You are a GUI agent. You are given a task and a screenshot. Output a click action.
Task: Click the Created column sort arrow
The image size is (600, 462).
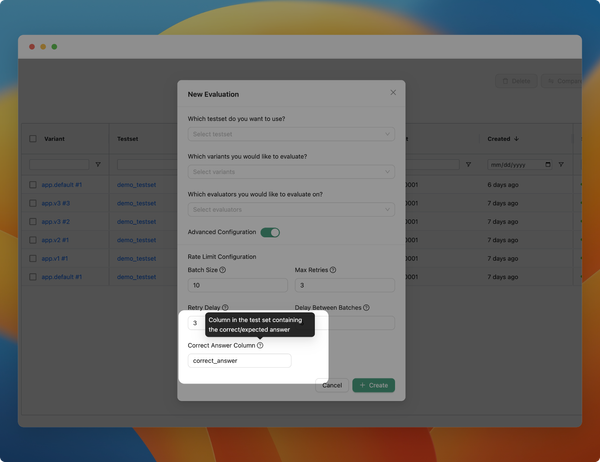516,139
